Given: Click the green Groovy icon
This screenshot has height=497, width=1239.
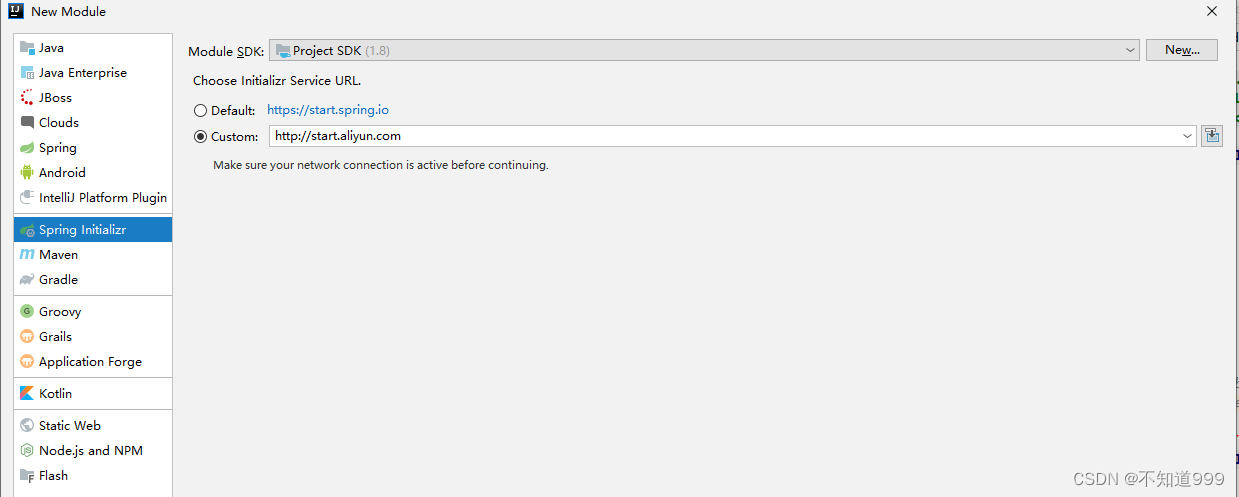Looking at the screenshot, I should 27,312.
